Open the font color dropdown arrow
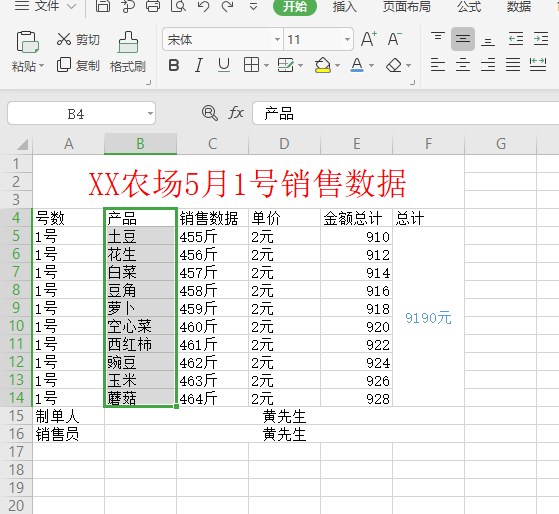This screenshot has width=559, height=514. 371,66
